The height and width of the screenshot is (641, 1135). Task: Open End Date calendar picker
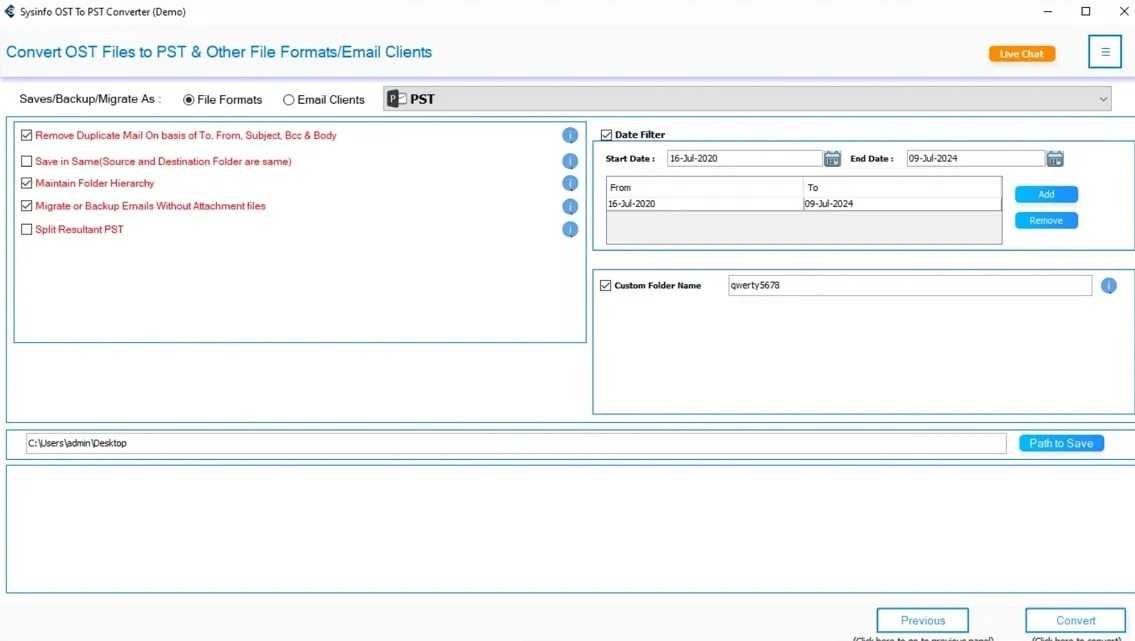pyautogui.click(x=1055, y=158)
